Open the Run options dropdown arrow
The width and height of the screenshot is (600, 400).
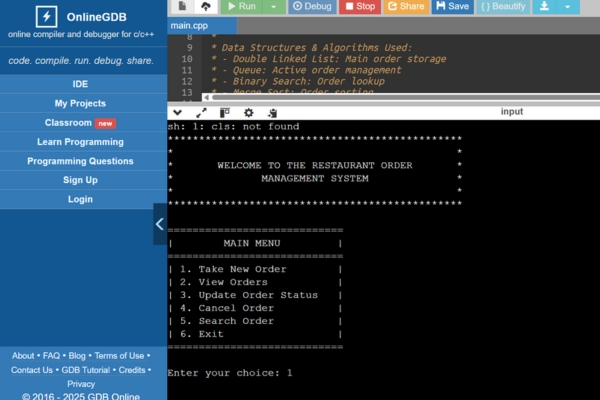274,6
